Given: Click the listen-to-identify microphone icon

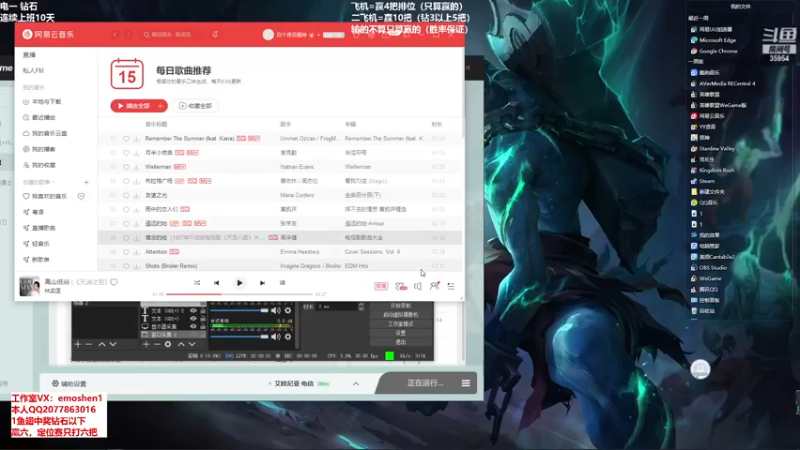Looking at the screenshot, I should [x=215, y=35].
